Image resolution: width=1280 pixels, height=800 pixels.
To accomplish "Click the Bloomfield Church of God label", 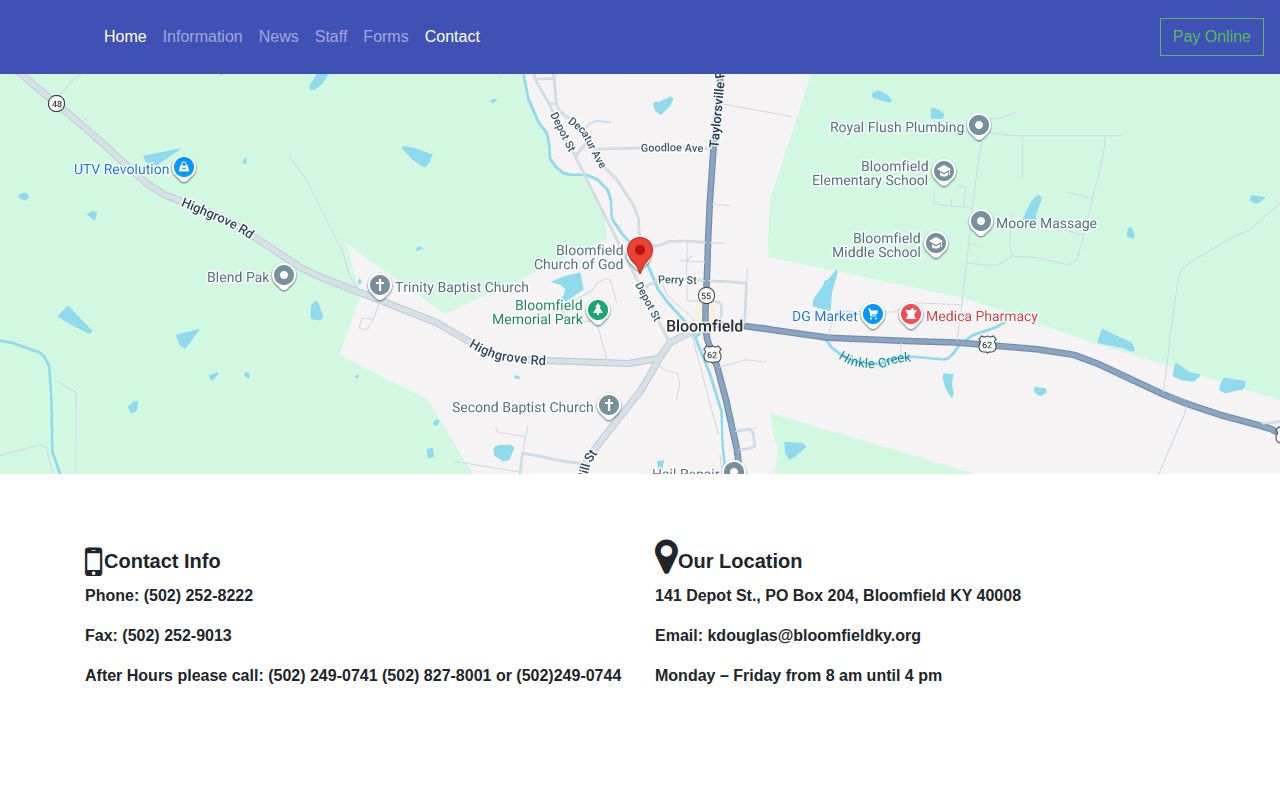I will [x=579, y=257].
